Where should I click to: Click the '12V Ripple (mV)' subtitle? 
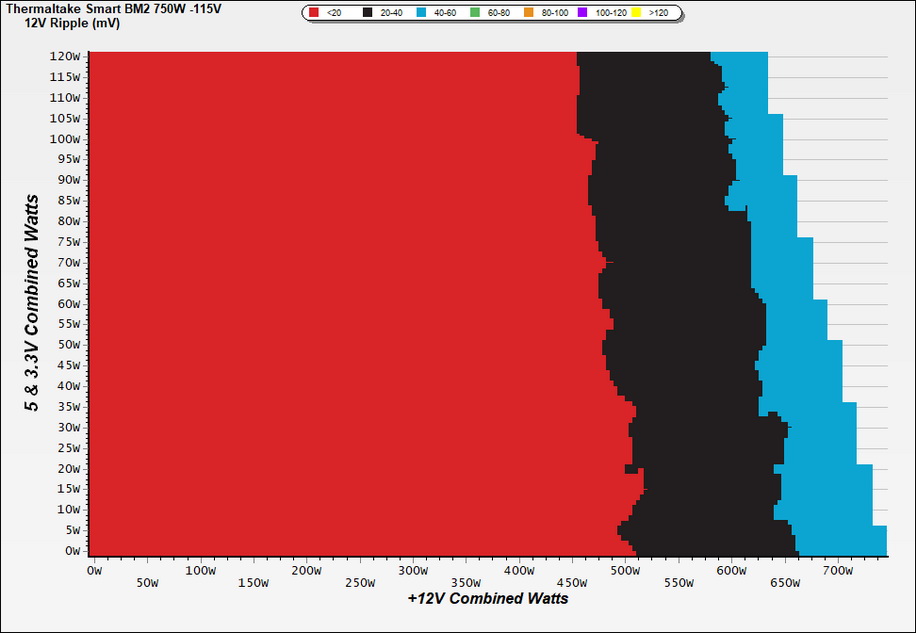pos(72,24)
